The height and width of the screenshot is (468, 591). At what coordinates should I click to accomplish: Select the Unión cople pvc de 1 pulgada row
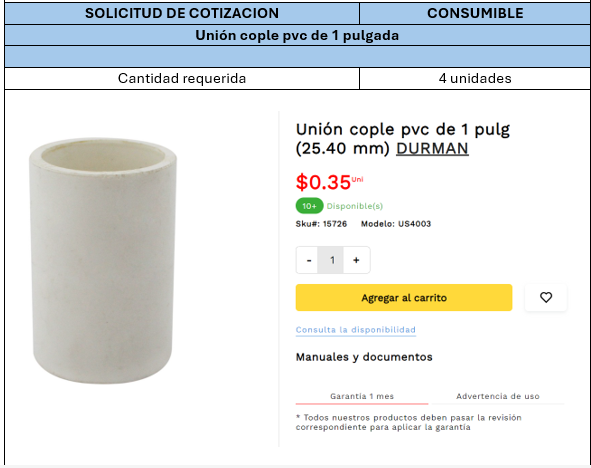tap(297, 35)
